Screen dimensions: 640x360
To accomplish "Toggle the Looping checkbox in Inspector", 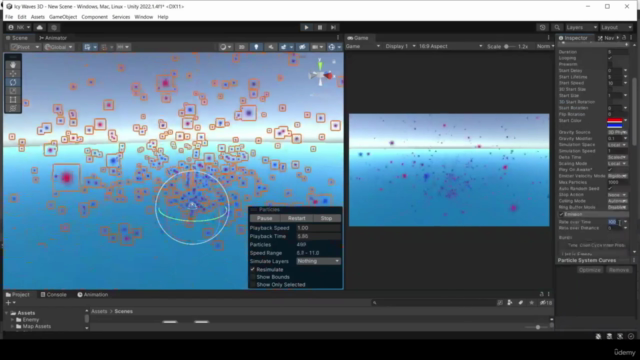I will 610,58.
